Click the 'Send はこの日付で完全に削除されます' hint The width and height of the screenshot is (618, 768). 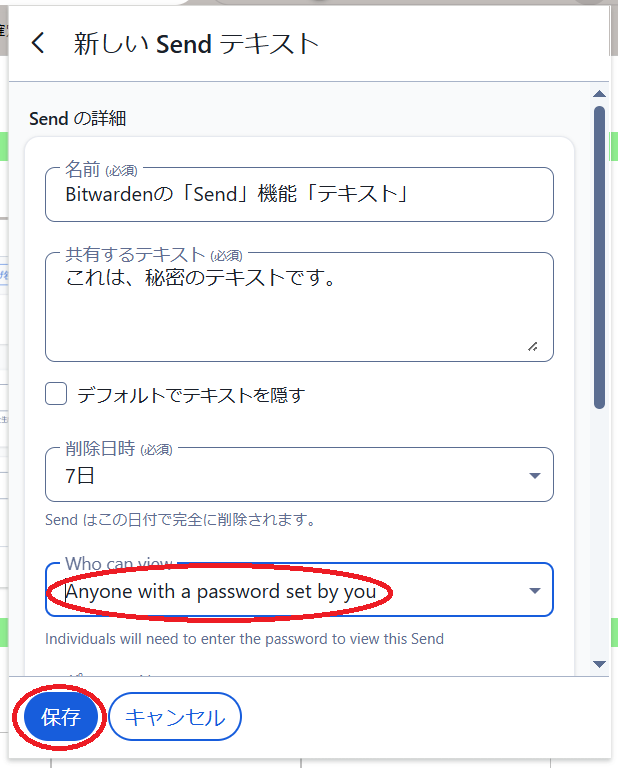(x=181, y=520)
